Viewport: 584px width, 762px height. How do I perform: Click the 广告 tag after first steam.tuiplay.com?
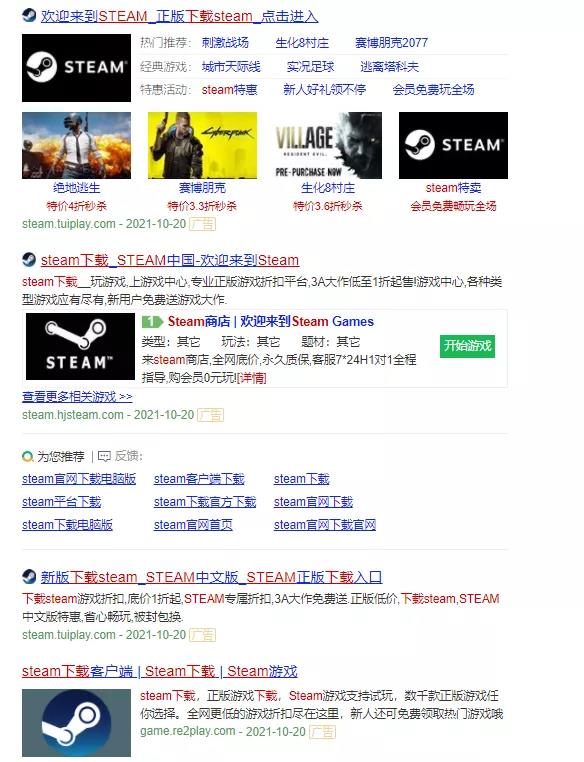point(202,224)
